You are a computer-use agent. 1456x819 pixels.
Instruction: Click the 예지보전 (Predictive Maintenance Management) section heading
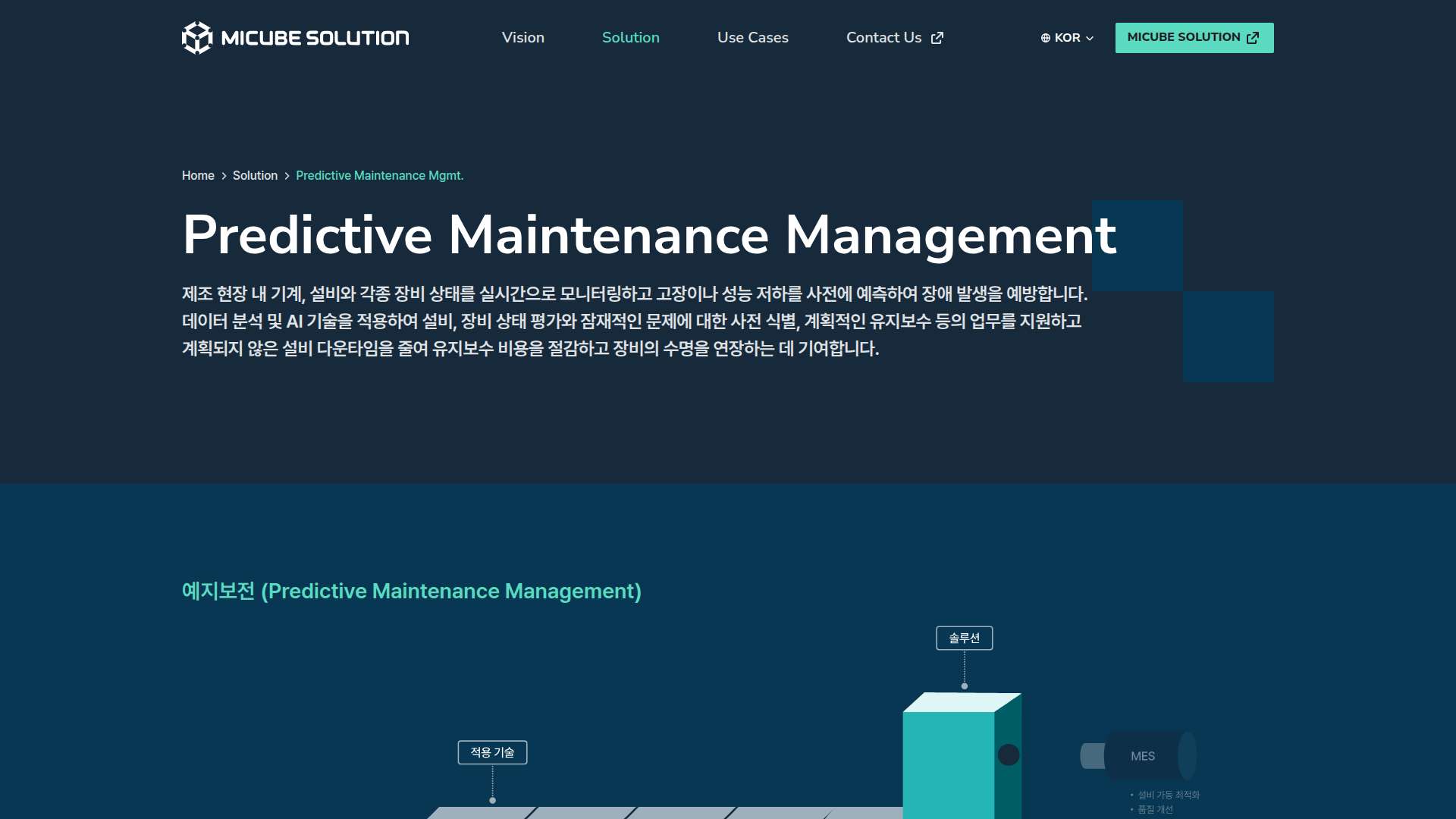412,591
